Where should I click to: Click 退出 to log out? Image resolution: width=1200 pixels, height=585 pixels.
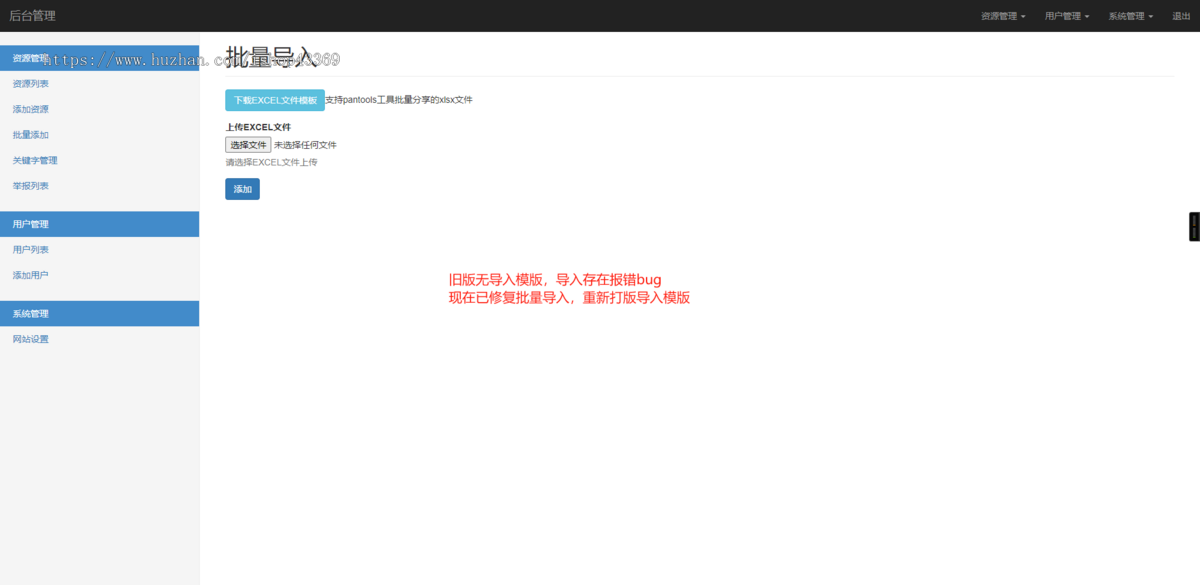pos(1181,16)
